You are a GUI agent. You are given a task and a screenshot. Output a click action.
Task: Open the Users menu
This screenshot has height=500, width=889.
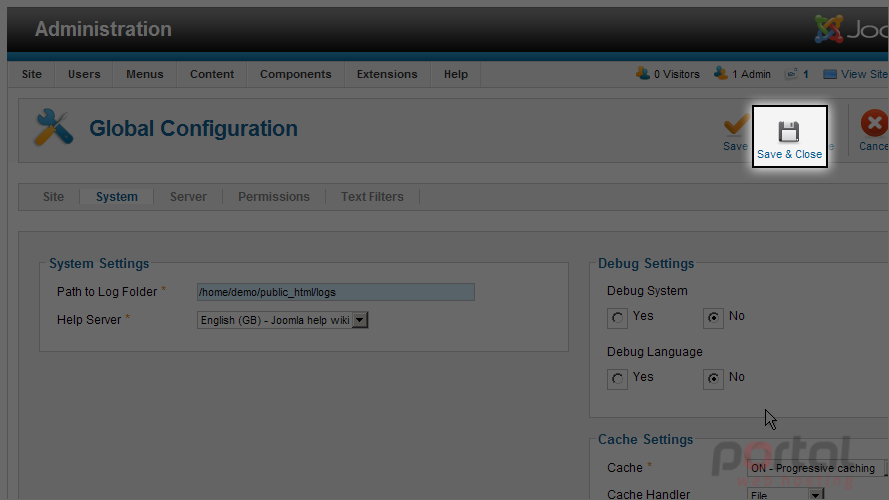pos(84,74)
